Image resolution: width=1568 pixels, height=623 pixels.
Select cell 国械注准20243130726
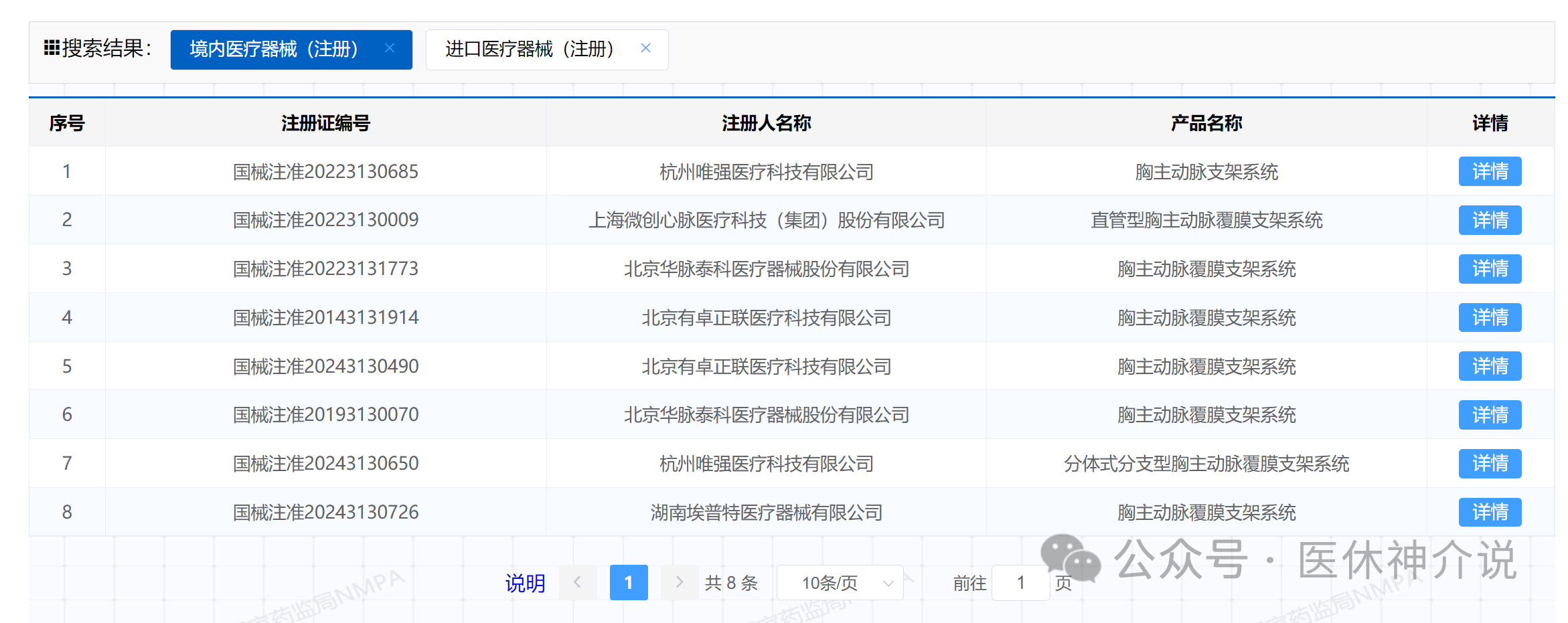[325, 513]
